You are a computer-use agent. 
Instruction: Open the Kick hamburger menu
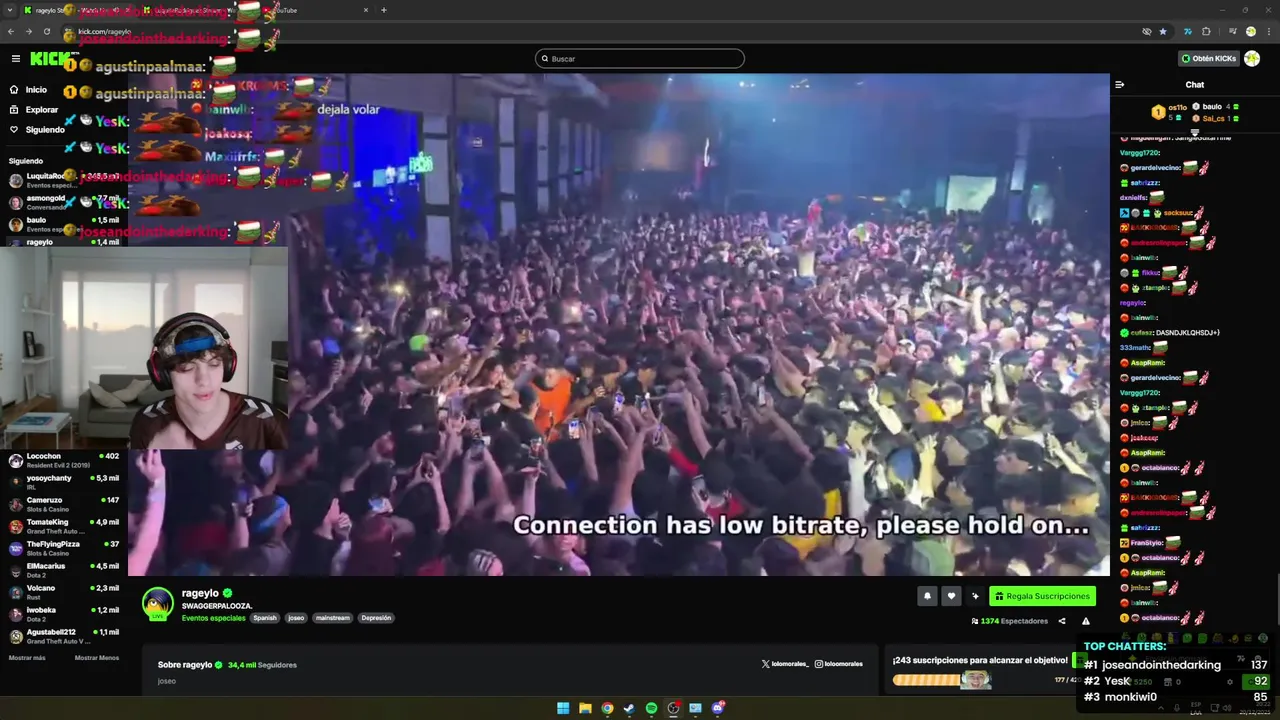tap(15, 59)
